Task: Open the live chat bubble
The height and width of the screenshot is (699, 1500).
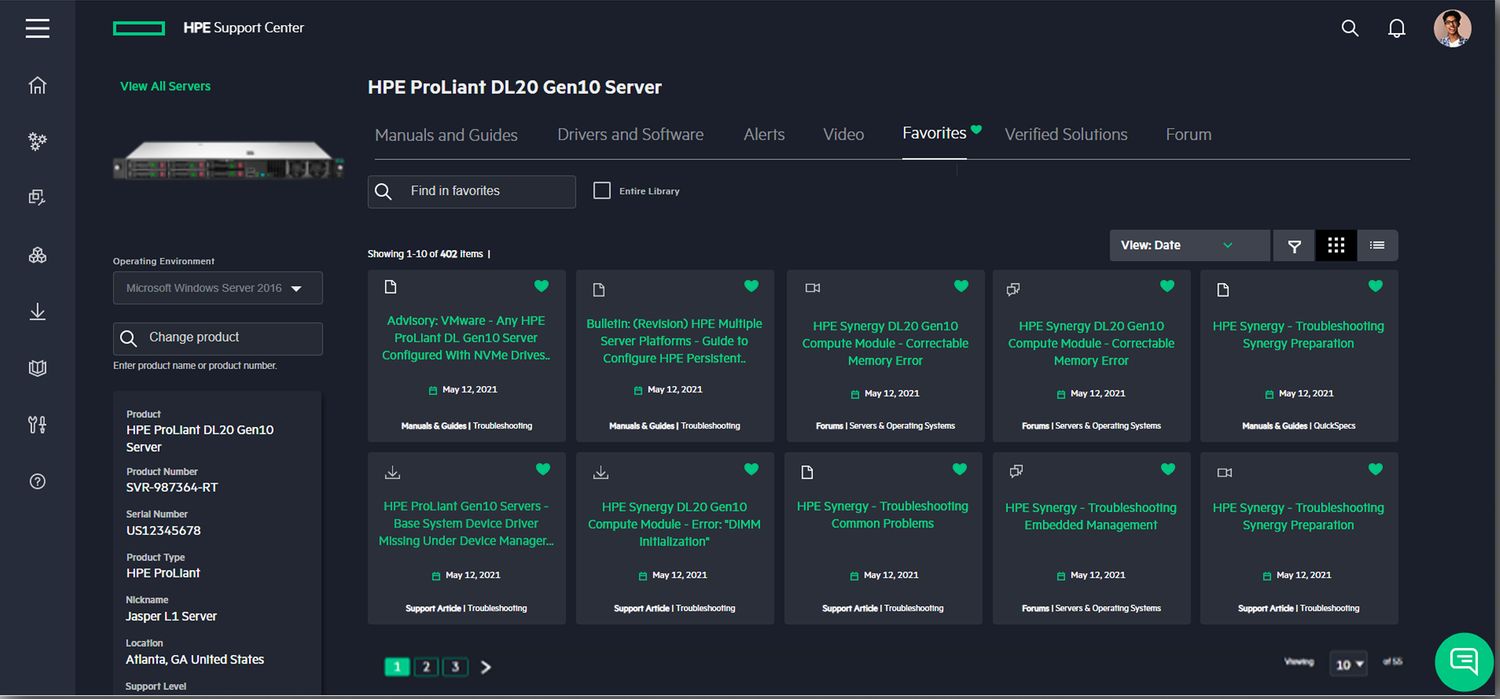Action: 1464,660
